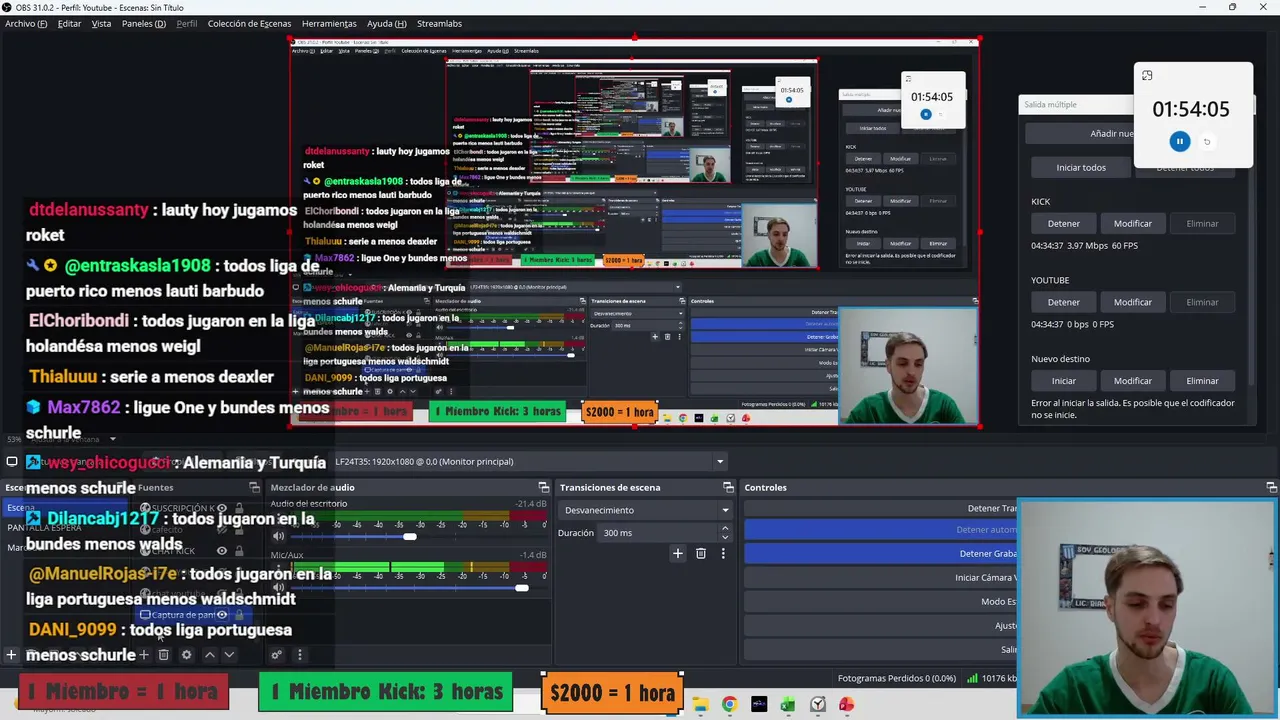The width and height of the screenshot is (1280, 720).
Task: Click Modificar for the KICK output
Action: (x=1133, y=224)
